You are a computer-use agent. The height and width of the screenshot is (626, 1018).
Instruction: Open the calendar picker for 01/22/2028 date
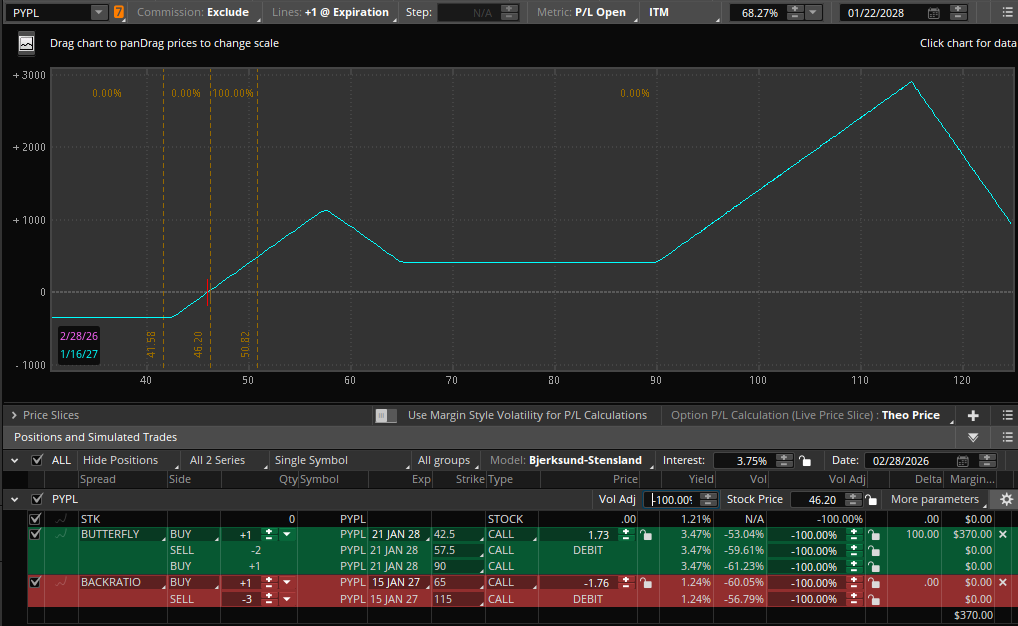click(934, 12)
